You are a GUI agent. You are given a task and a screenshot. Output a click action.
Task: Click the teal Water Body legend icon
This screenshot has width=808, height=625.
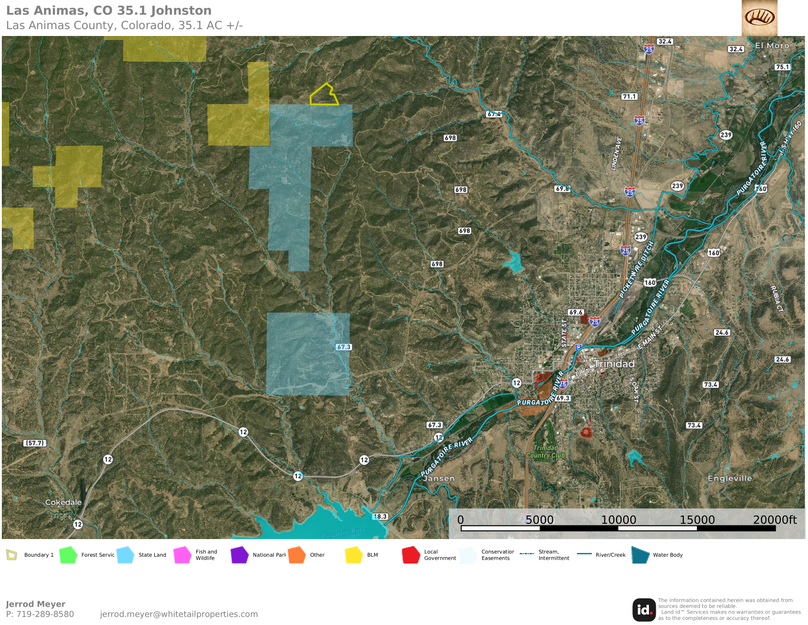[x=640, y=555]
